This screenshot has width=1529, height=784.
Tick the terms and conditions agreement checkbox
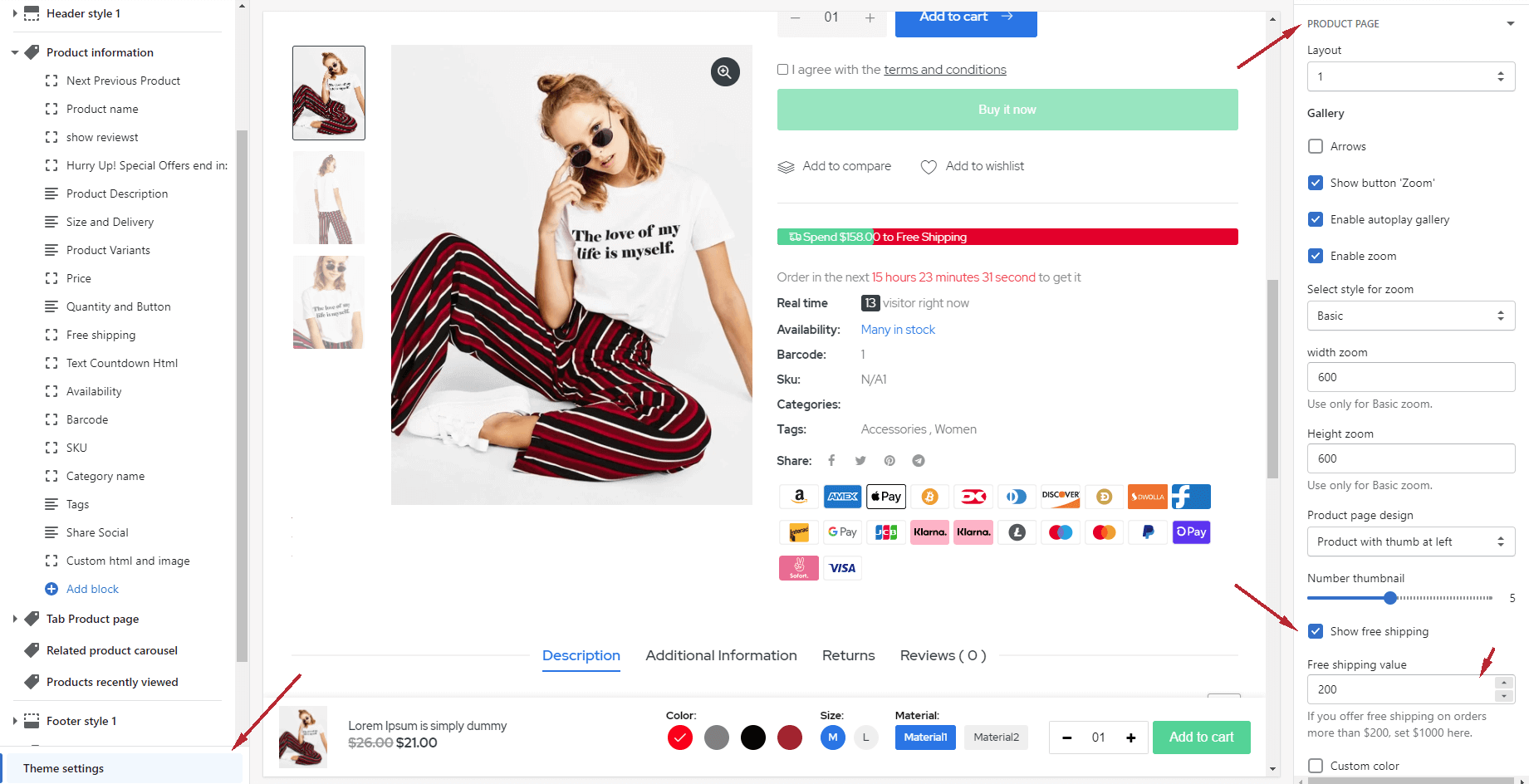point(782,70)
